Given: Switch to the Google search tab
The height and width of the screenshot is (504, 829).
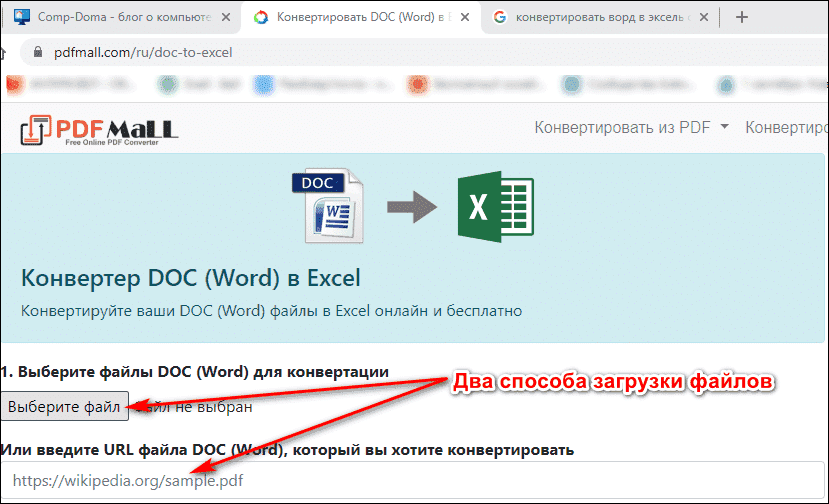Looking at the screenshot, I should click(600, 17).
